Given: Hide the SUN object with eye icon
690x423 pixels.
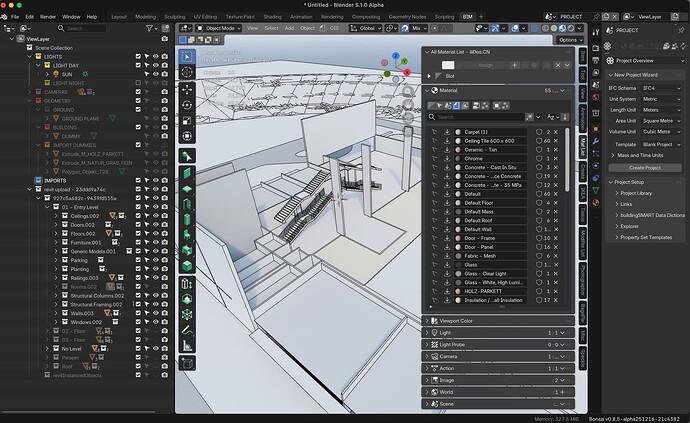Looking at the screenshot, I should [155, 74].
